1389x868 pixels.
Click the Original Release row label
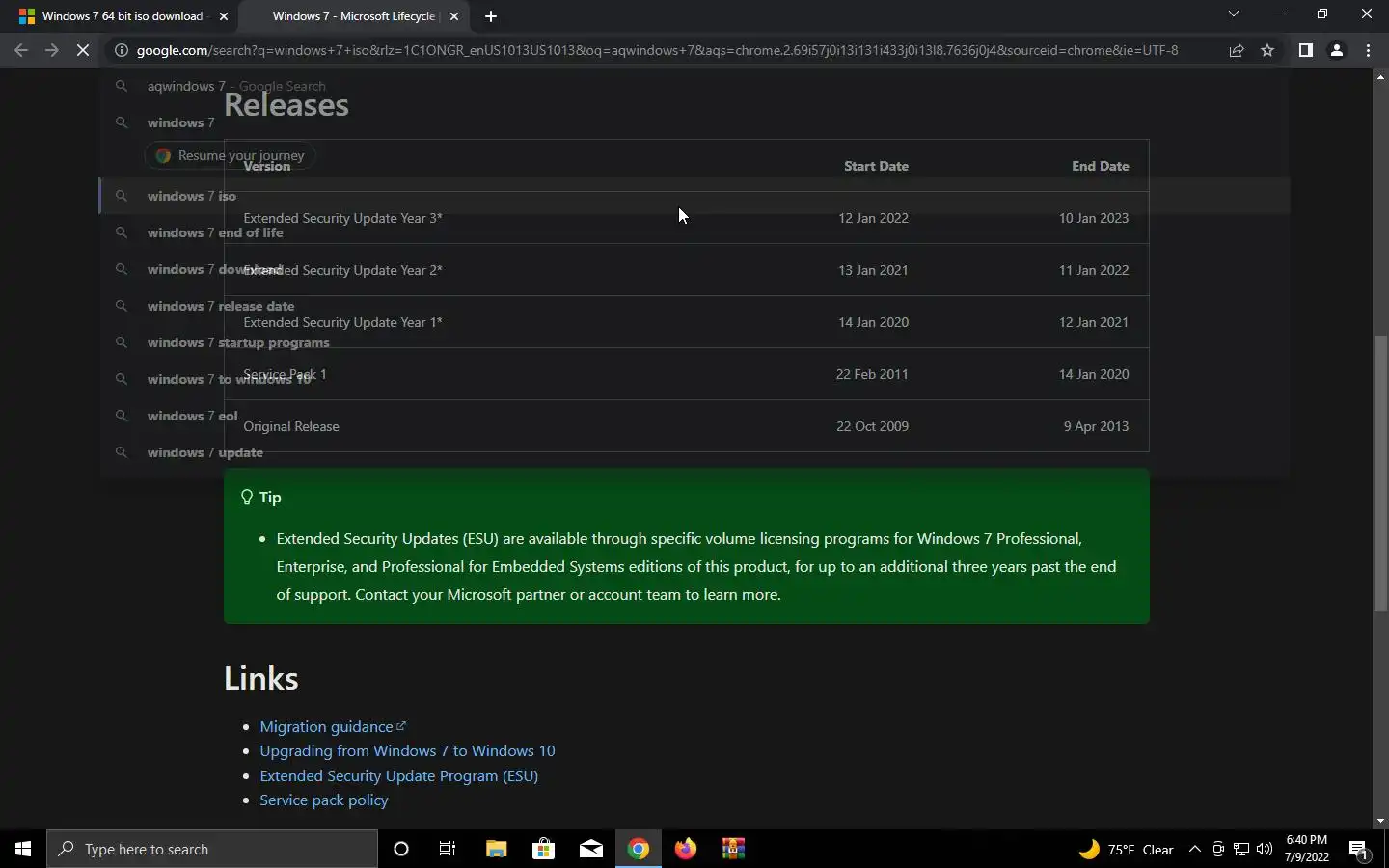[291, 426]
